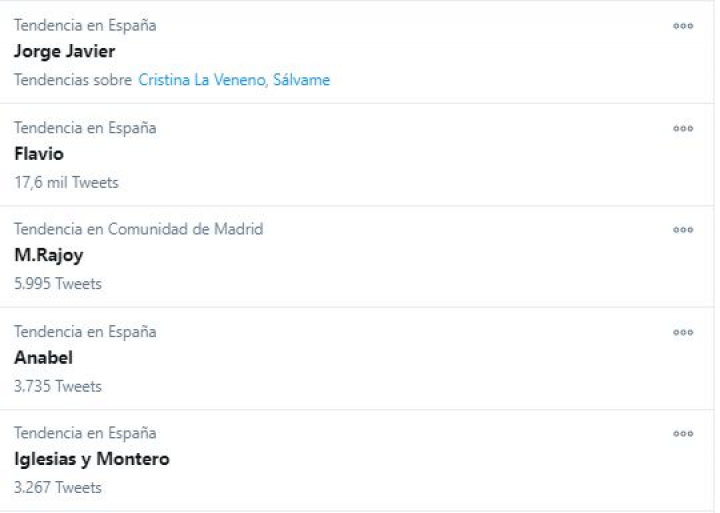Screen dimensions: 720x513
Task: Click the 3.735 Tweets count
Action: 58,386
